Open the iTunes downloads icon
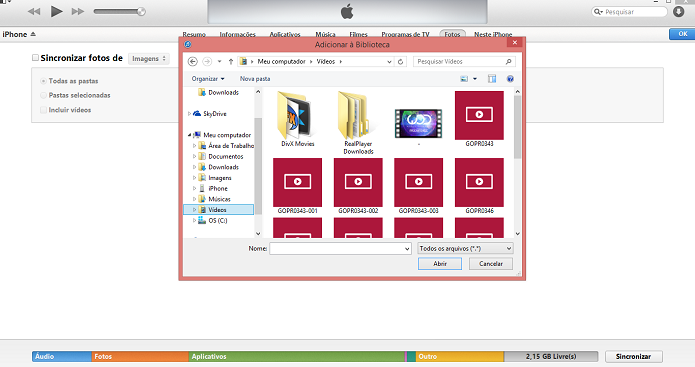This screenshot has width=695, height=367. [x=679, y=12]
